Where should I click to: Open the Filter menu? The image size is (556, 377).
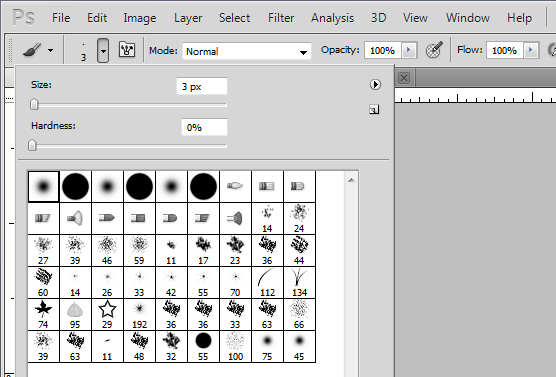(281, 18)
